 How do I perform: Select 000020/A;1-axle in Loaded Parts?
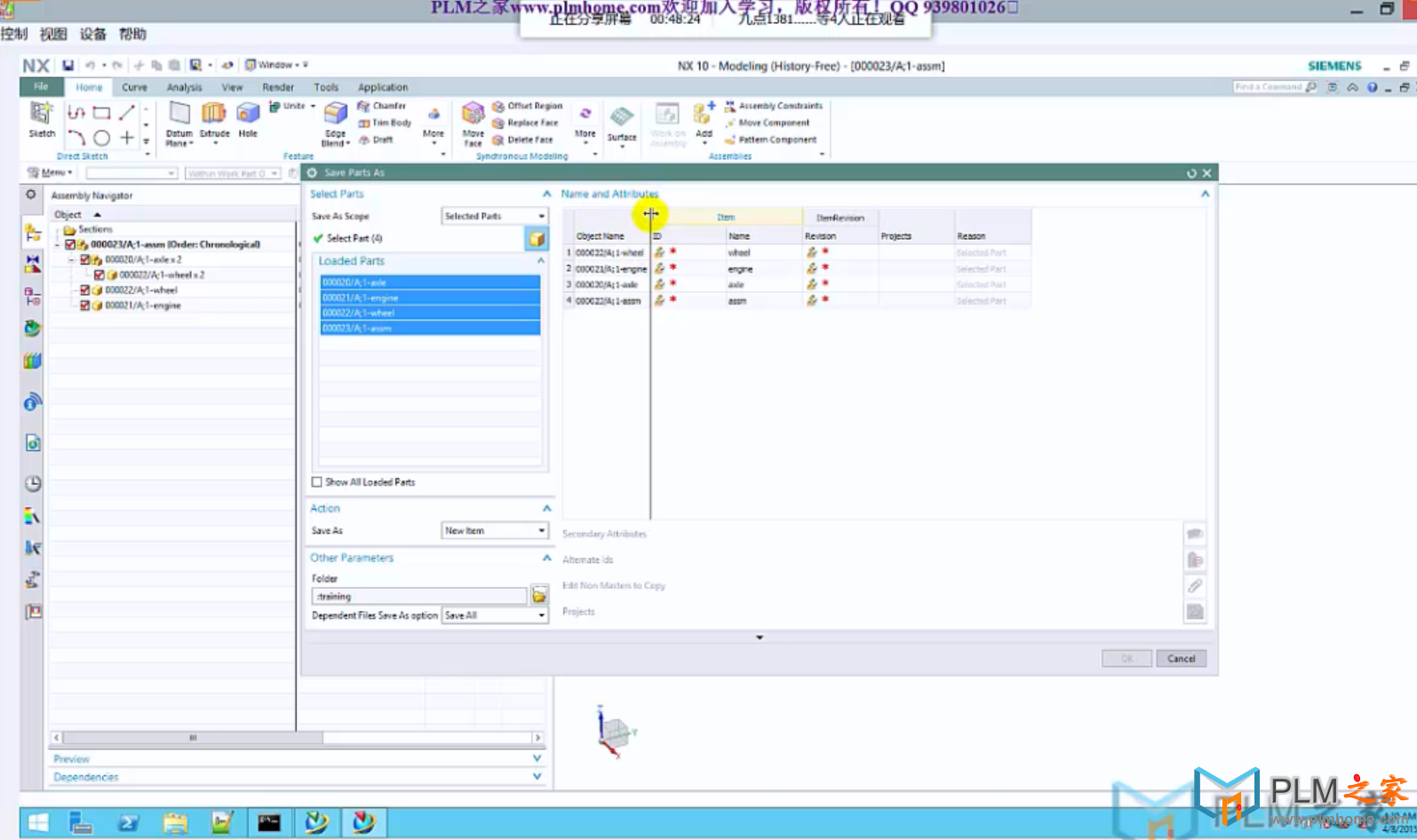(x=430, y=282)
